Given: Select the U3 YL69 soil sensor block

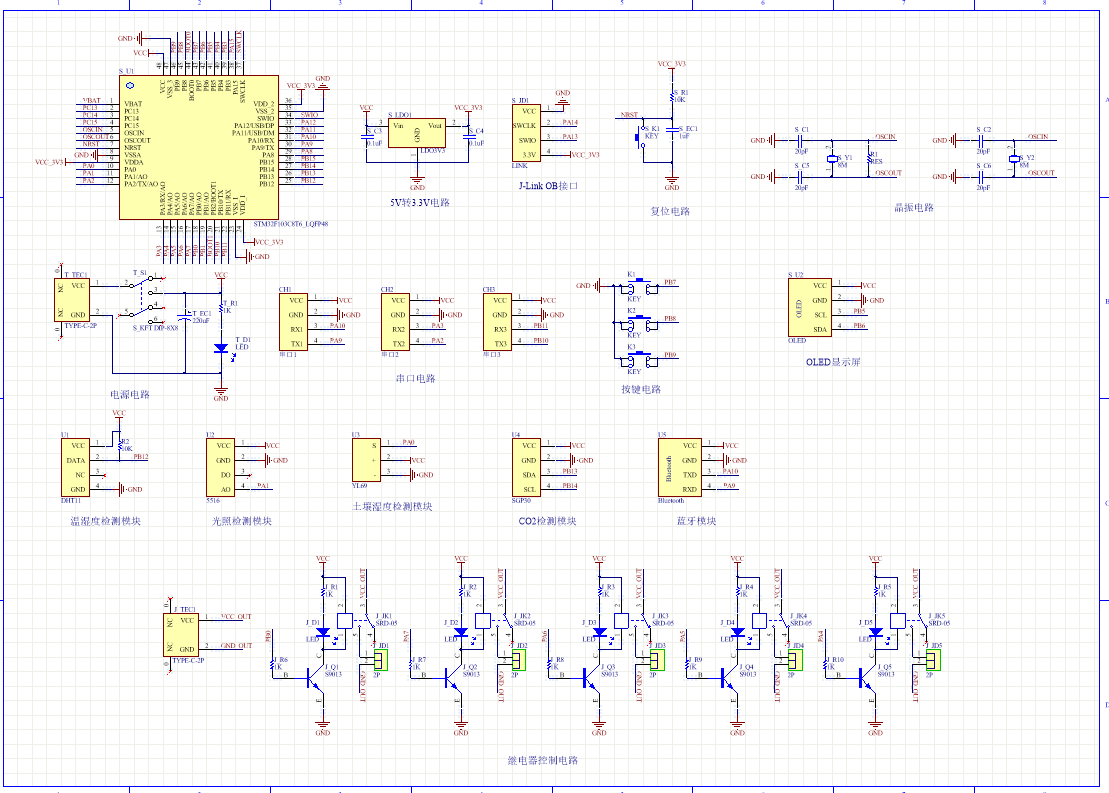Looking at the screenshot, I should click(x=366, y=461).
